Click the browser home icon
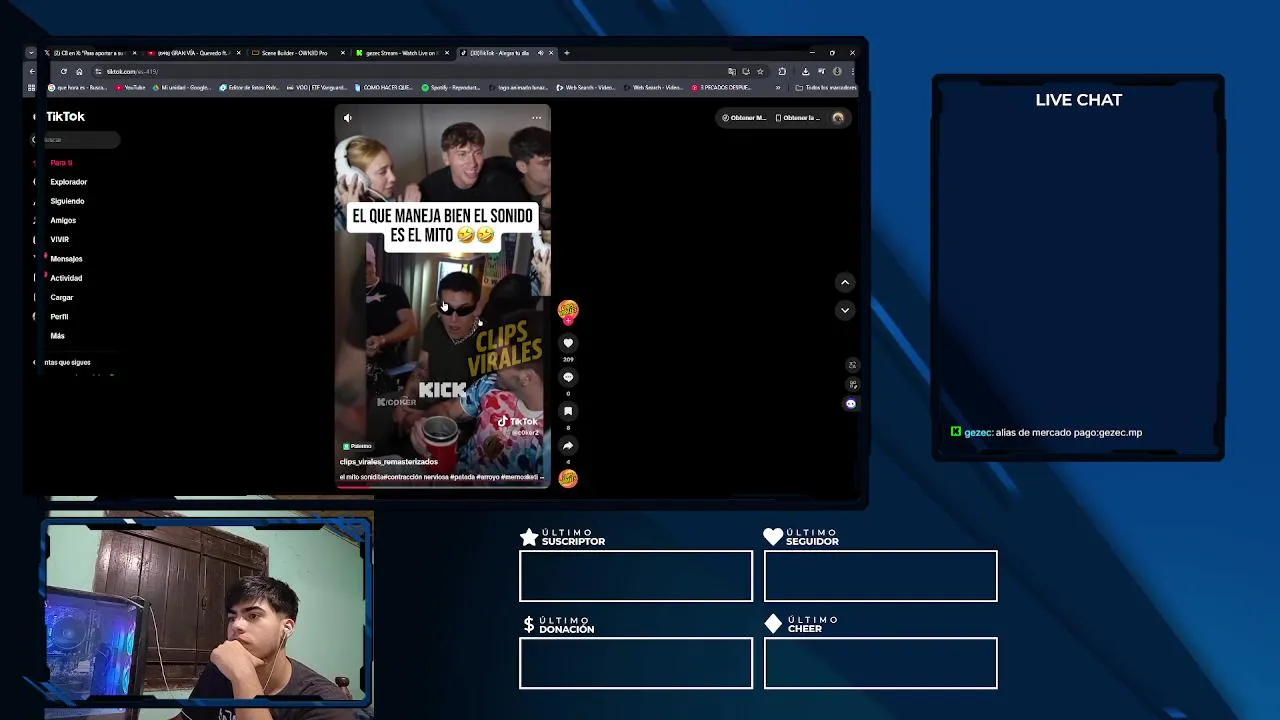Viewport: 1280px width, 720px height. coord(79,72)
